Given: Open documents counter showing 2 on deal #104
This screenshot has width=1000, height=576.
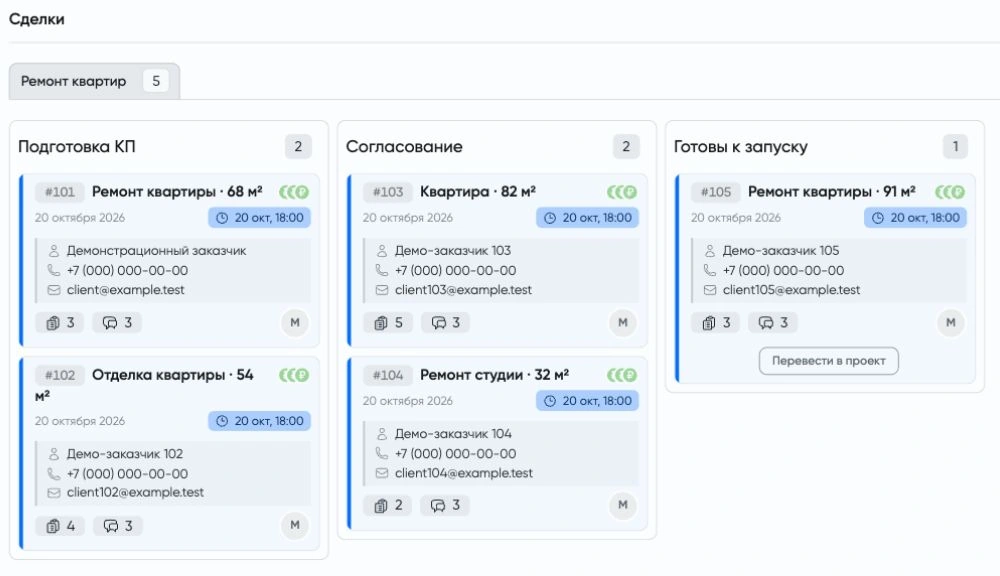Looking at the screenshot, I should click(388, 506).
